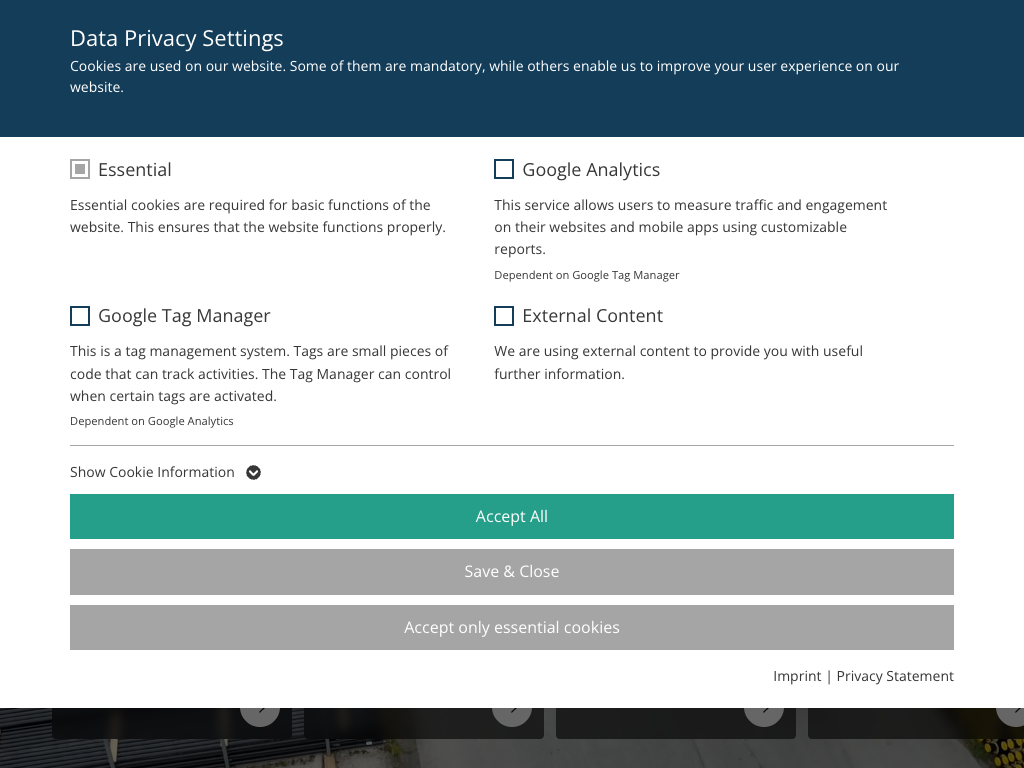Click the chevron icon beside Show Cookie Information

pyautogui.click(x=254, y=473)
